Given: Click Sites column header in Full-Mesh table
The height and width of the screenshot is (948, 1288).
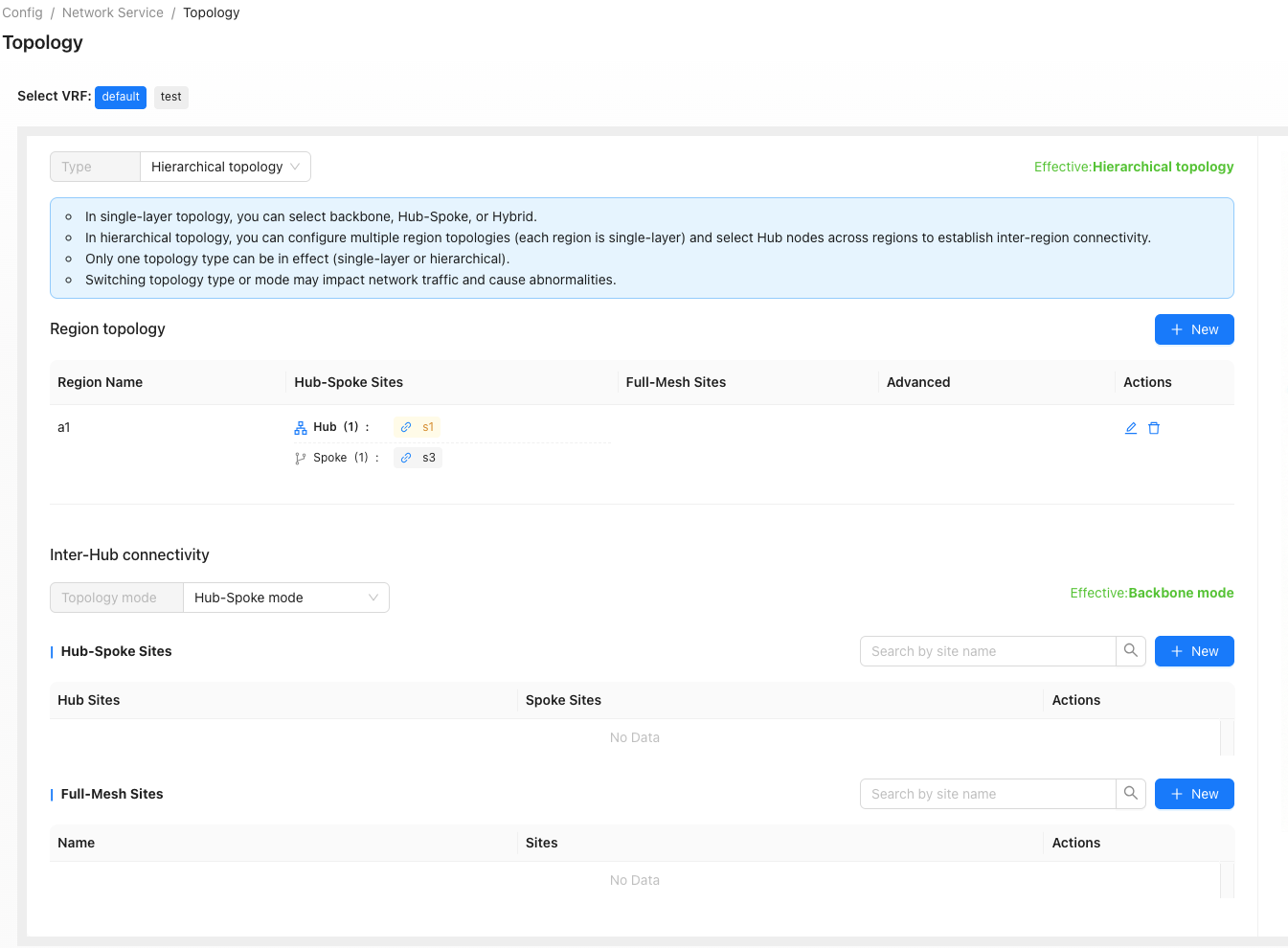Looking at the screenshot, I should tap(542, 843).
